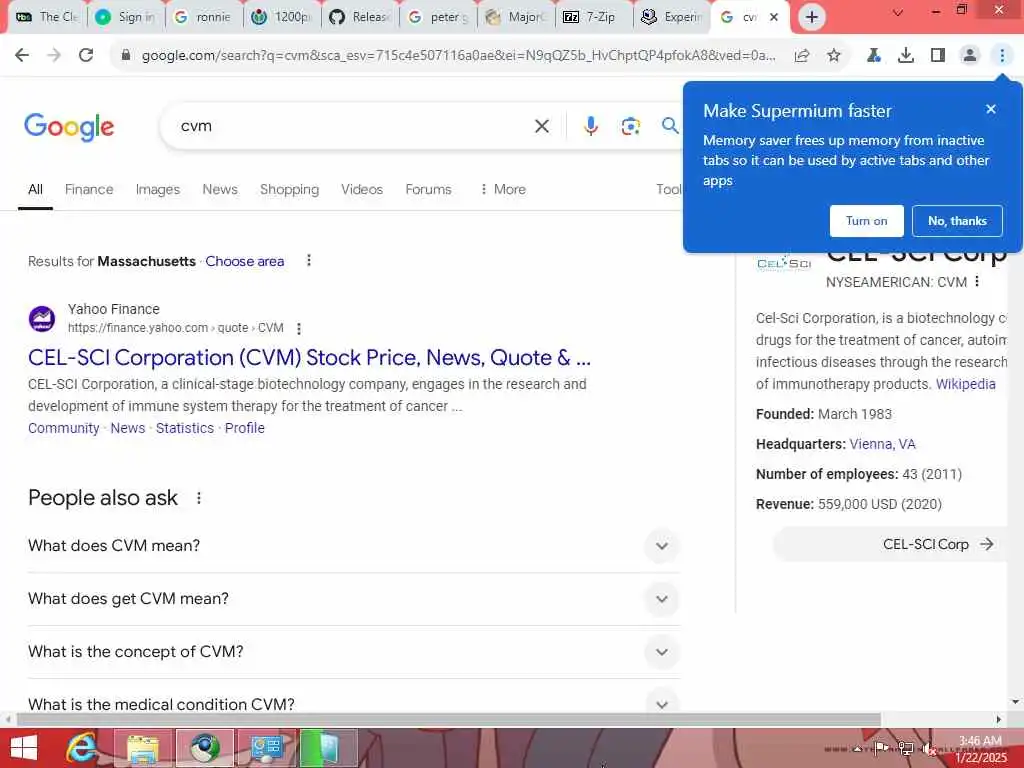This screenshot has width=1024, height=768.
Task: Open the Vienna, VA headquarters link
Action: (x=882, y=444)
